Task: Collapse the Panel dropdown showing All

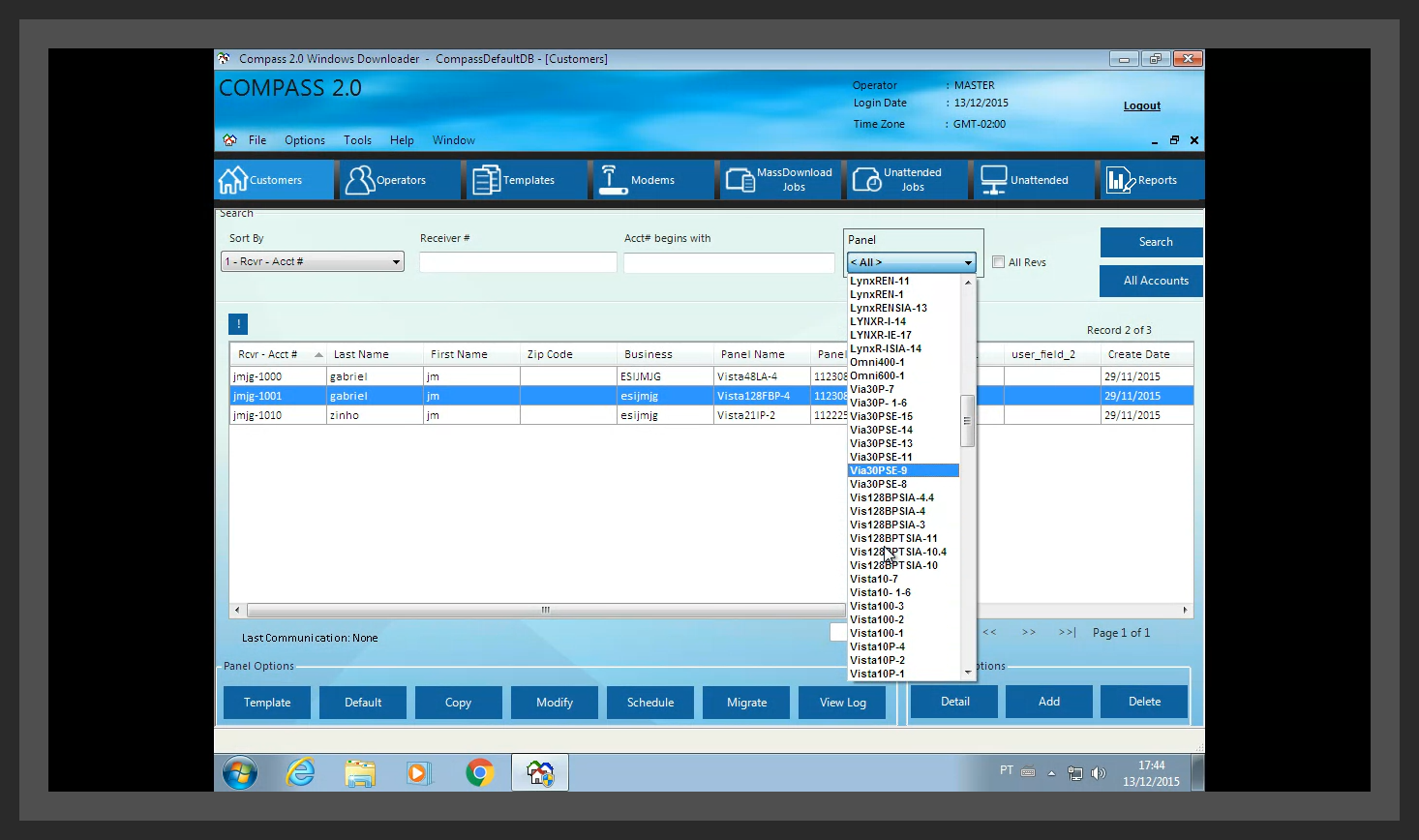Action: (x=911, y=262)
